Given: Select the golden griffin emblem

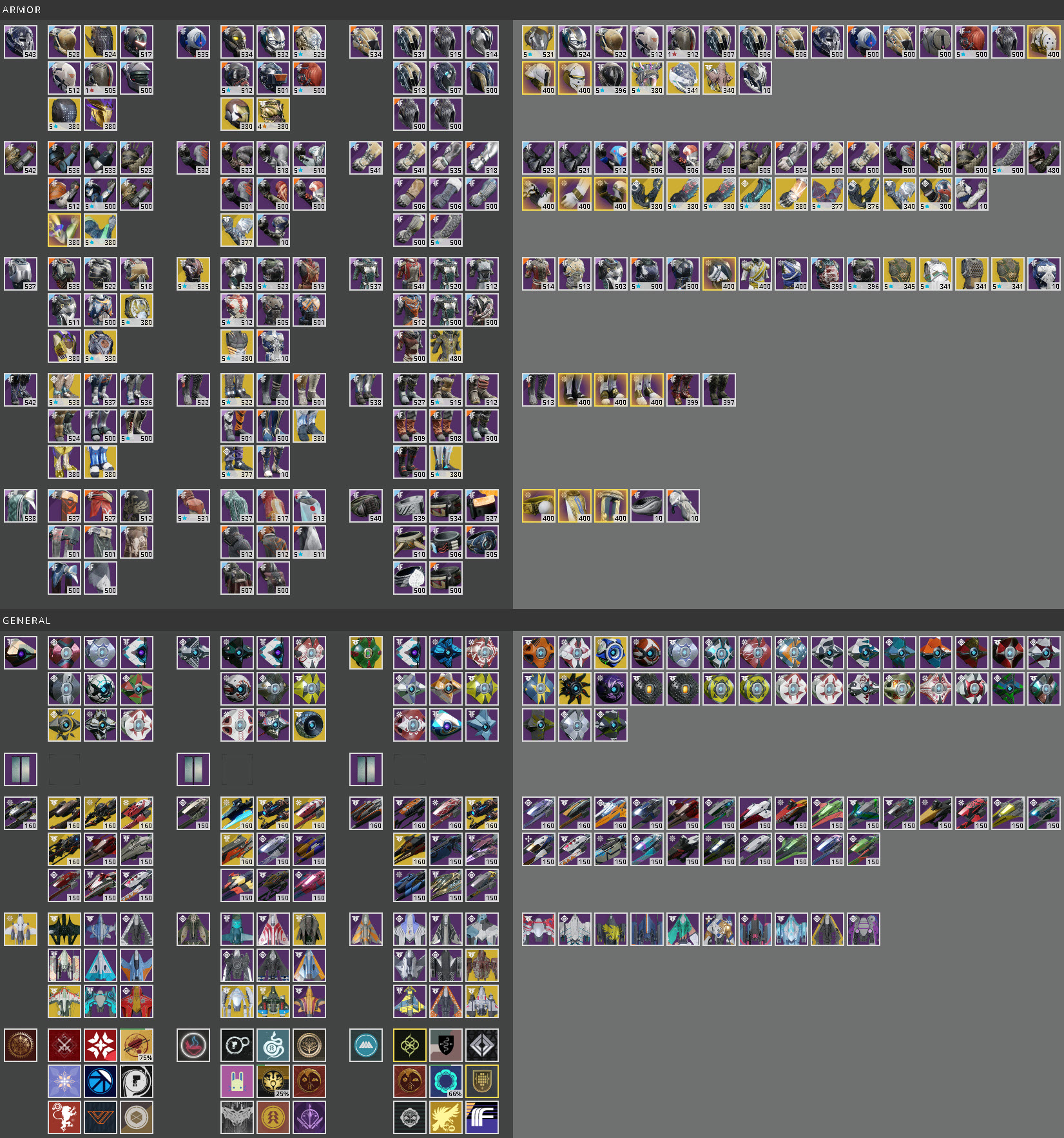Looking at the screenshot, I should (446, 1117).
